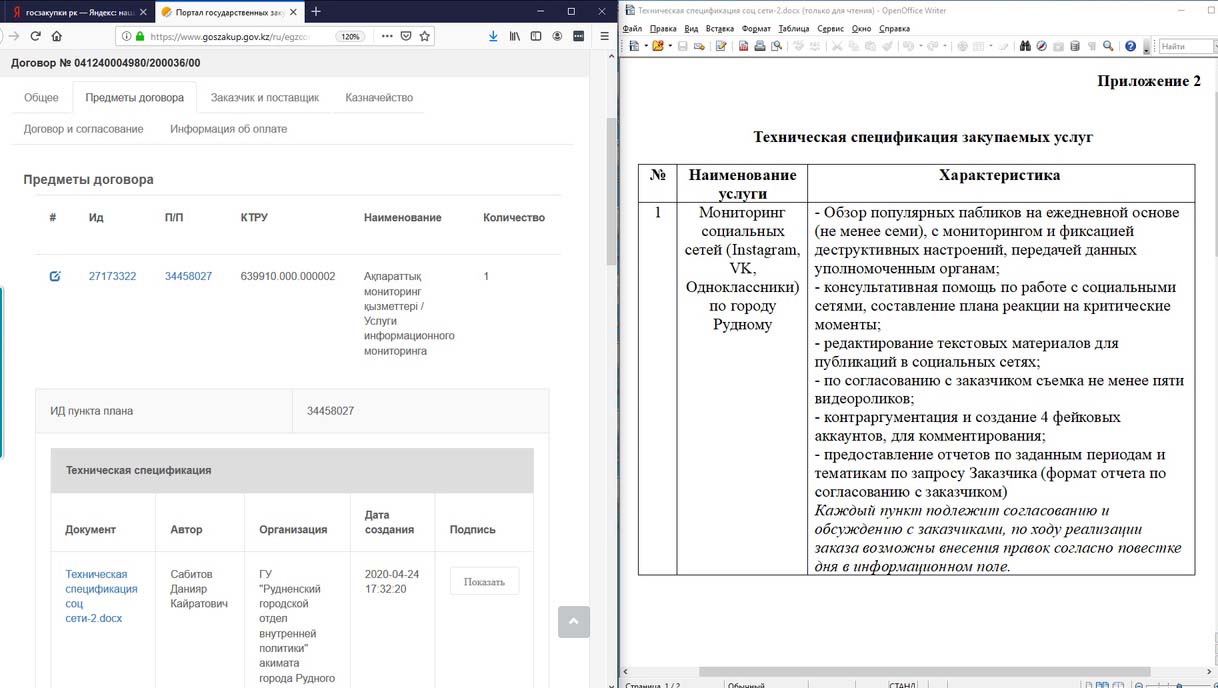The image size is (1218, 688).
Task: Go to Firefox home page
Action: tap(57, 36)
